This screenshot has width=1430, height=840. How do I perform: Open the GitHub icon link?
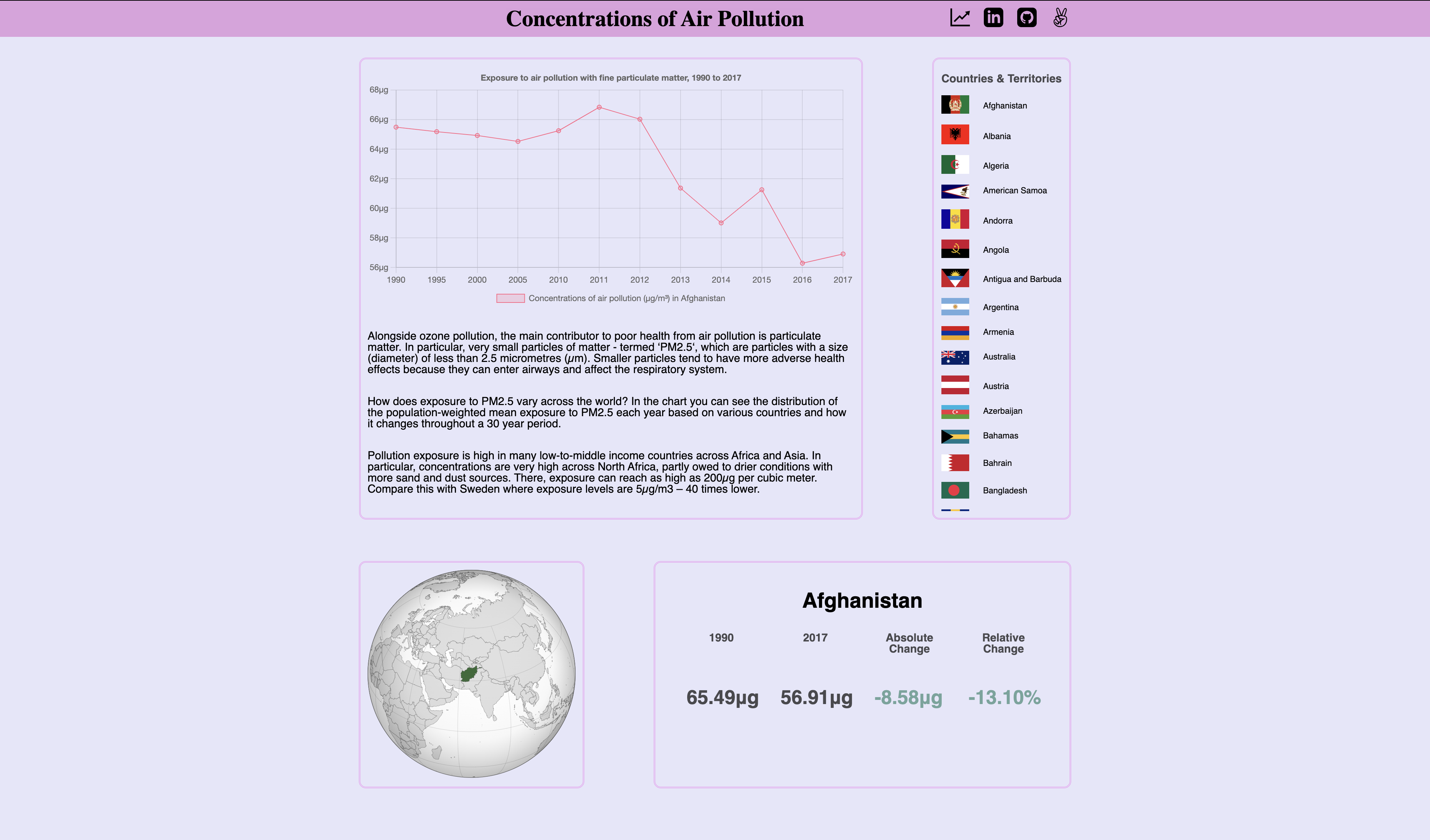point(1027,18)
